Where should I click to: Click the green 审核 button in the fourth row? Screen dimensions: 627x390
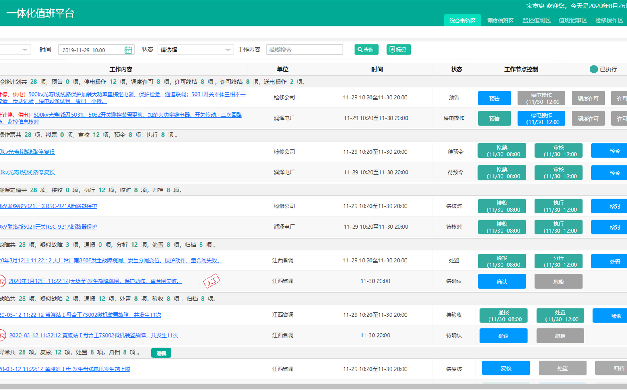pyautogui.click(x=559, y=173)
